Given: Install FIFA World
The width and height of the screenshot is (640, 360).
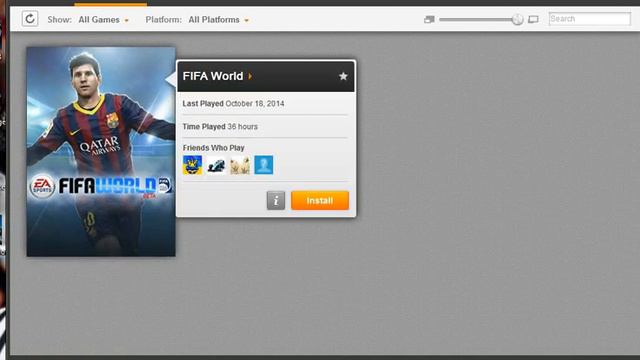Looking at the screenshot, I should click(320, 200).
